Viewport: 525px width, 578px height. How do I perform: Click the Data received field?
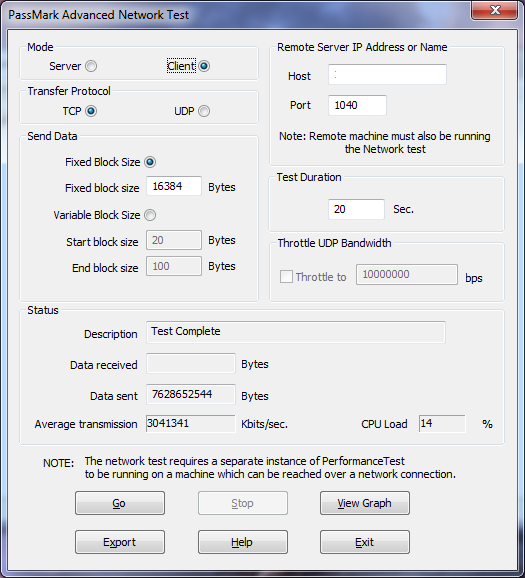point(191,363)
